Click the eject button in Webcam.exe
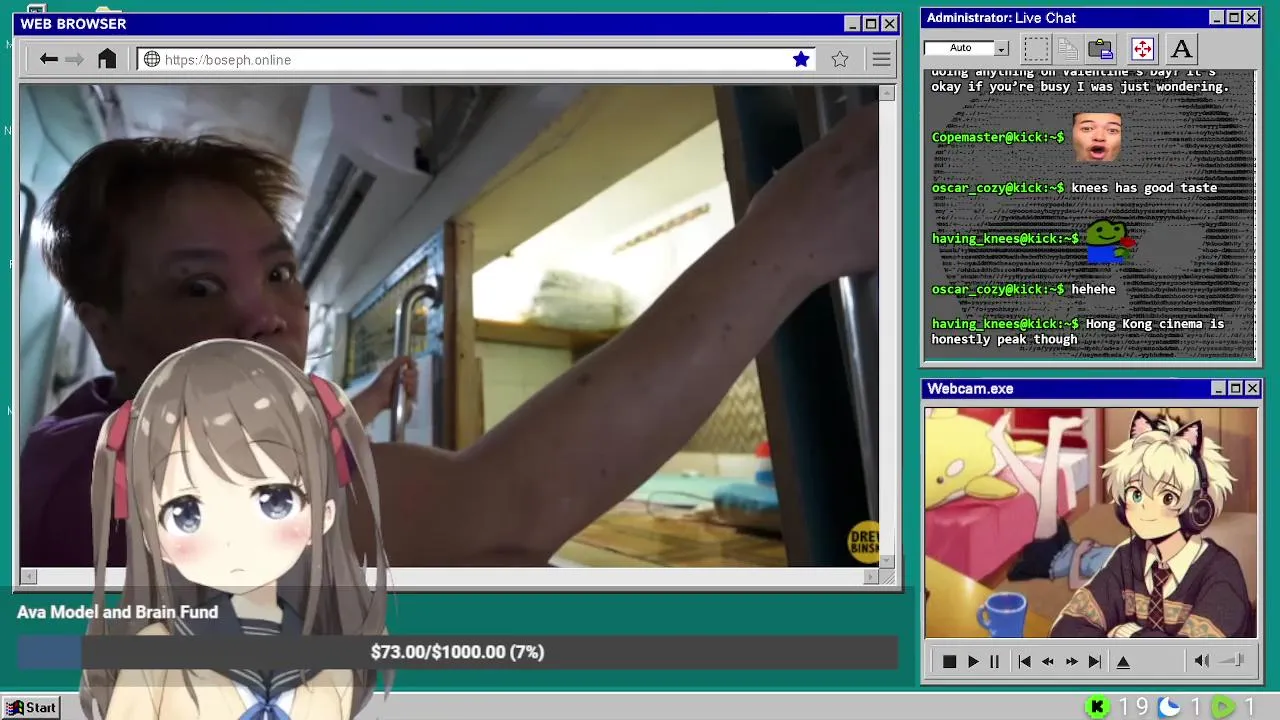Image resolution: width=1280 pixels, height=720 pixels. (x=1123, y=661)
